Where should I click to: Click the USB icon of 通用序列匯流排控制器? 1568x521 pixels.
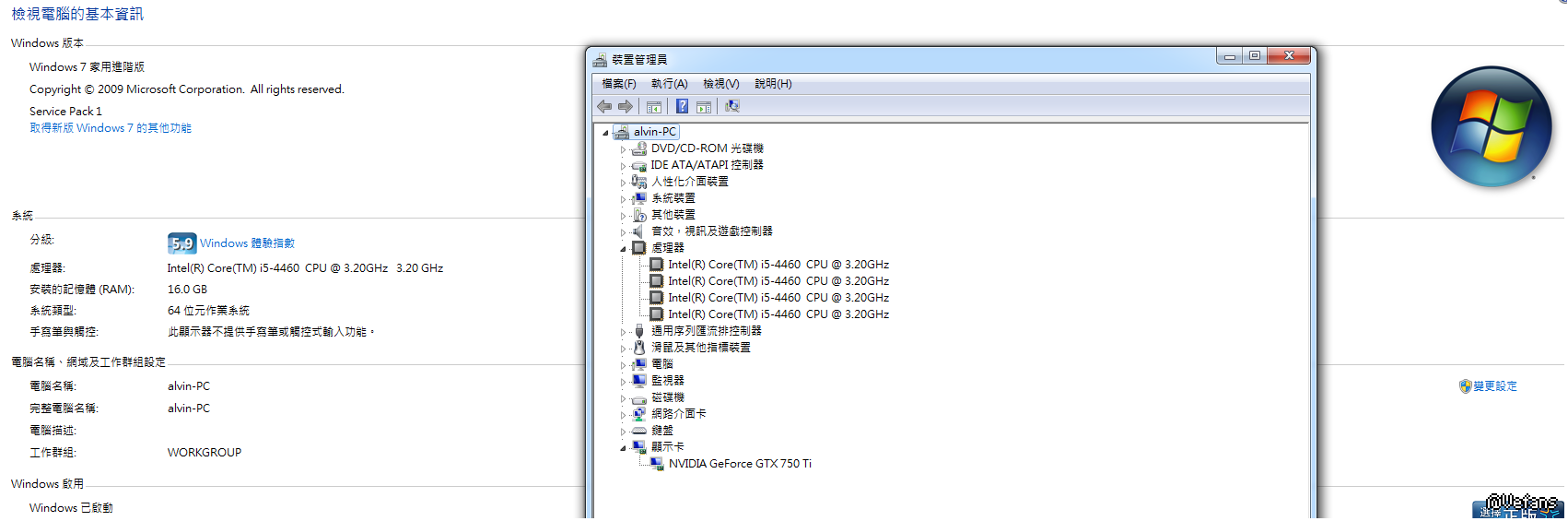coord(639,331)
